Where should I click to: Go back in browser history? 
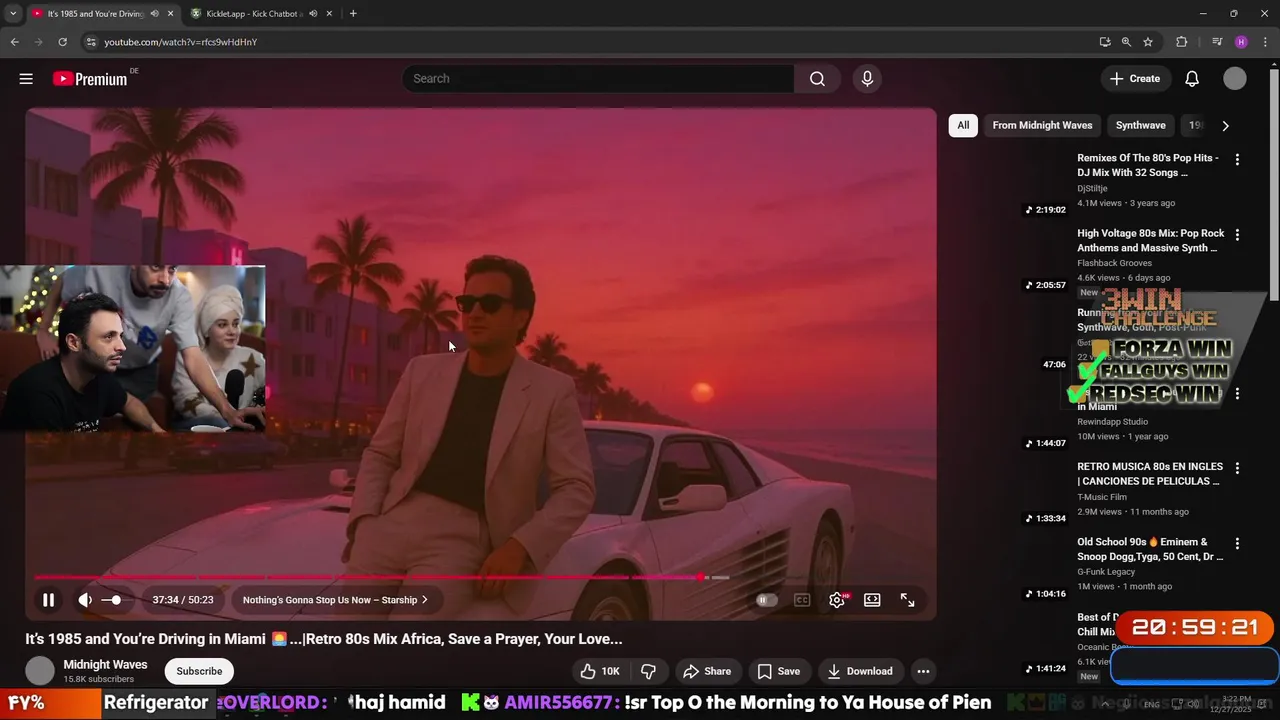tap(14, 42)
